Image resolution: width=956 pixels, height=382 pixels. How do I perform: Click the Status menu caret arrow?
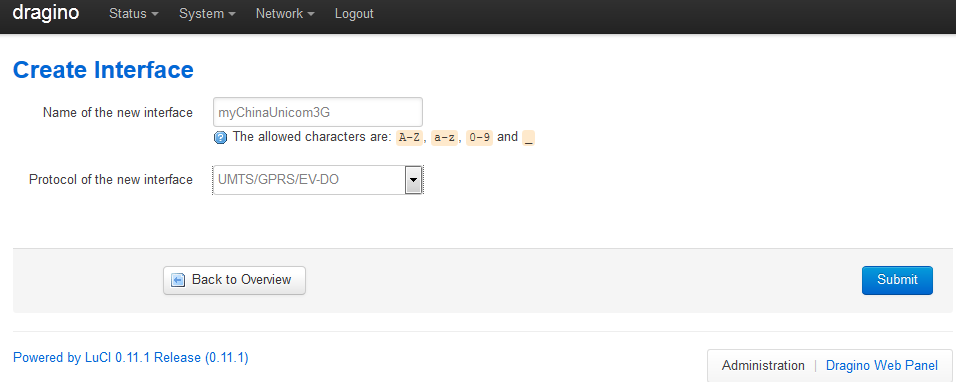(154, 15)
